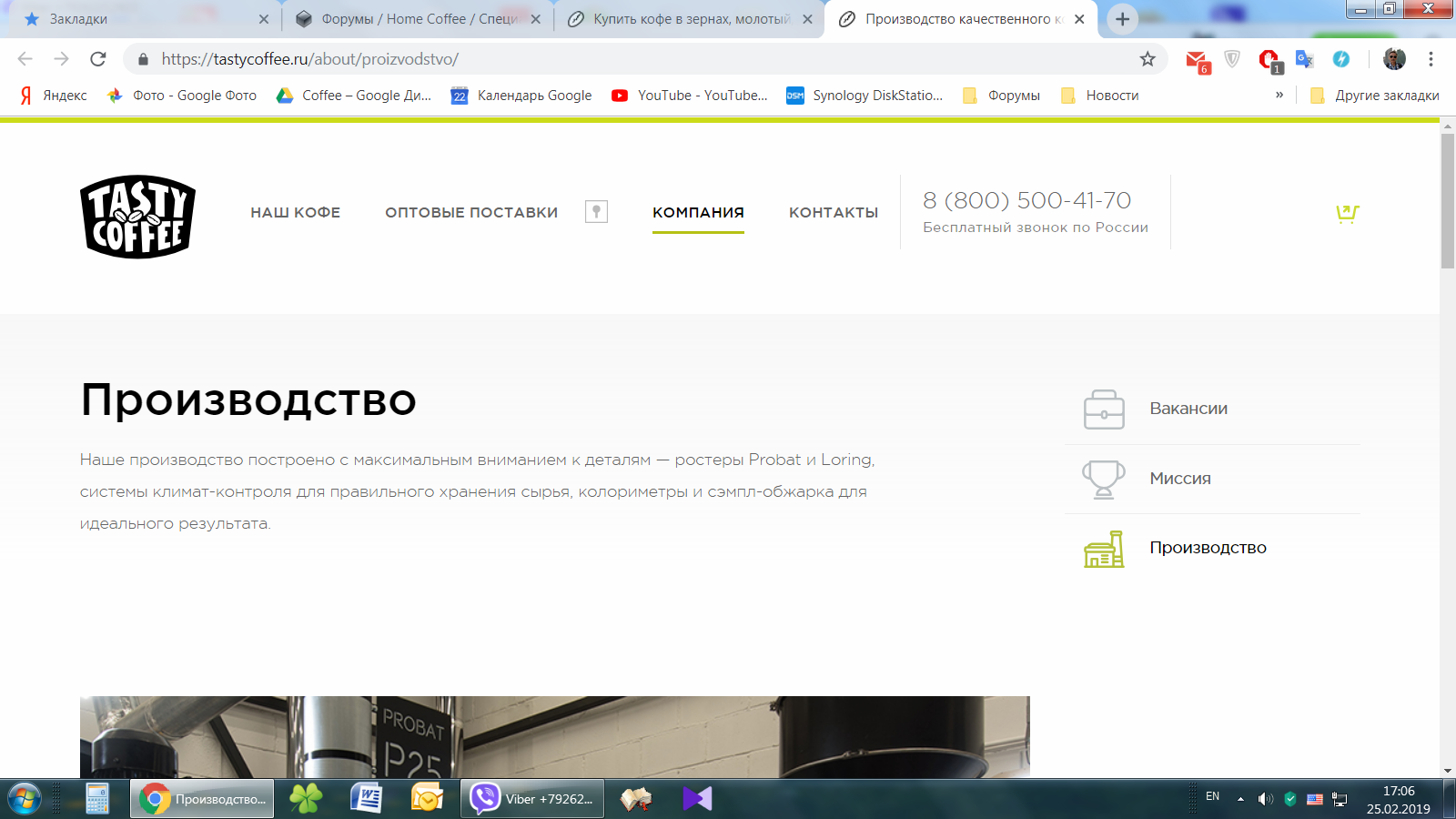Screen dimensions: 1456x819
Task: Close the Закладки tab
Action: (264, 19)
